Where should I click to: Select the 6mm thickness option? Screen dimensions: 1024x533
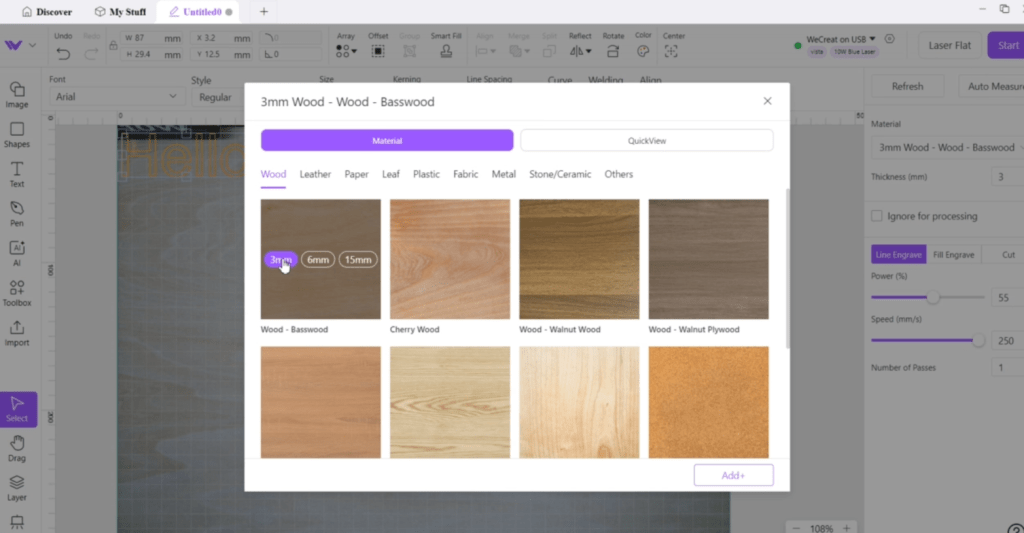pos(317,260)
